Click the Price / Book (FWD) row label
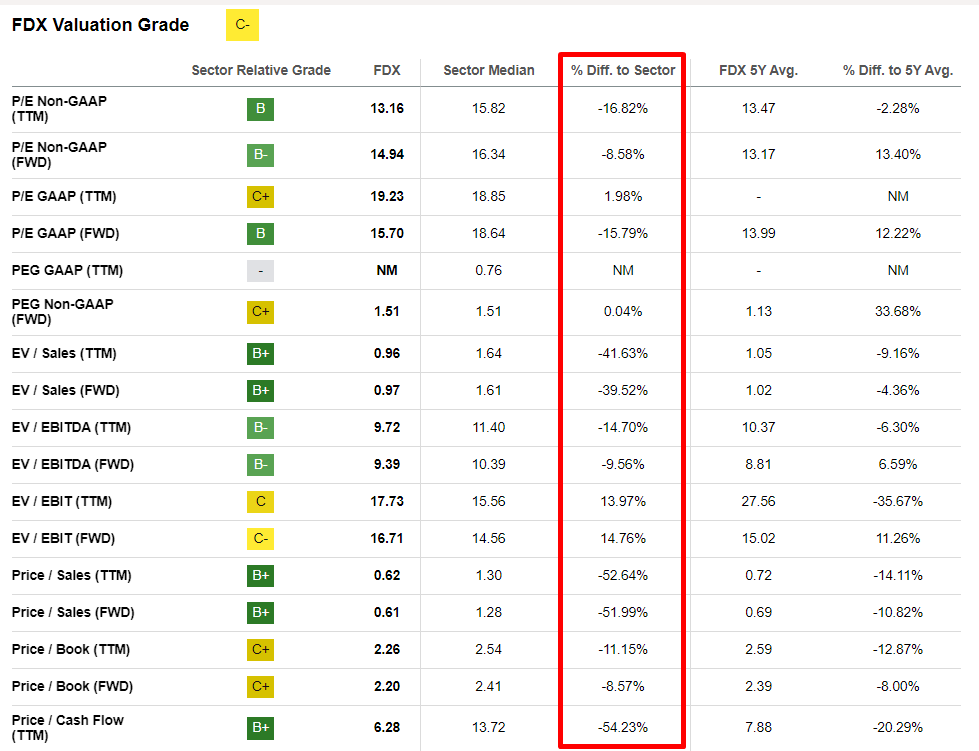 72,687
